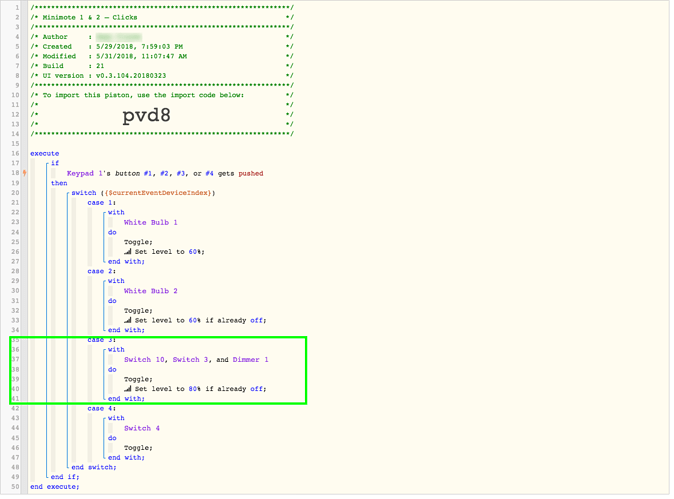Open the 'Keypad 1's button' condition
Viewport: 674px width, 499px height.
(165, 174)
